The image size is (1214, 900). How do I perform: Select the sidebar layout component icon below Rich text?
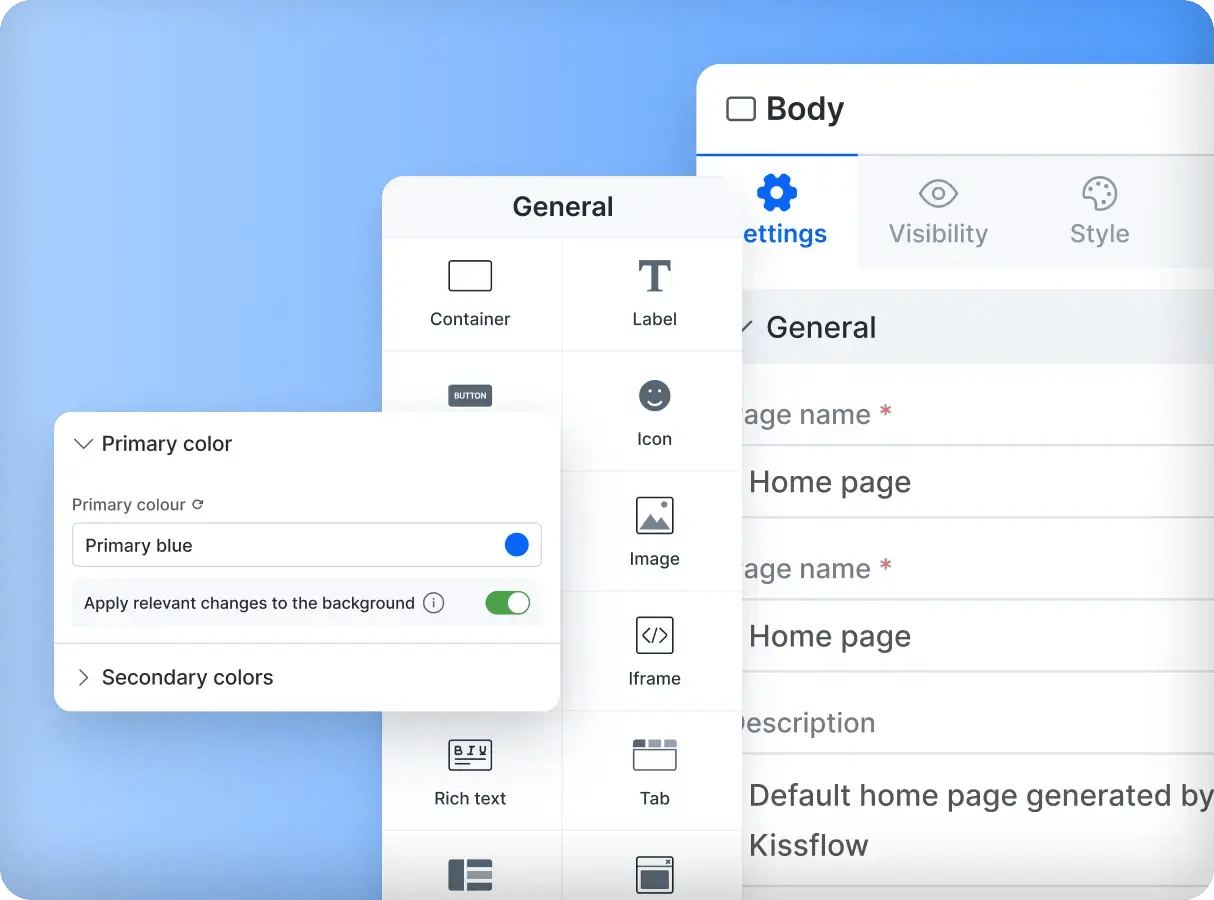(470, 875)
